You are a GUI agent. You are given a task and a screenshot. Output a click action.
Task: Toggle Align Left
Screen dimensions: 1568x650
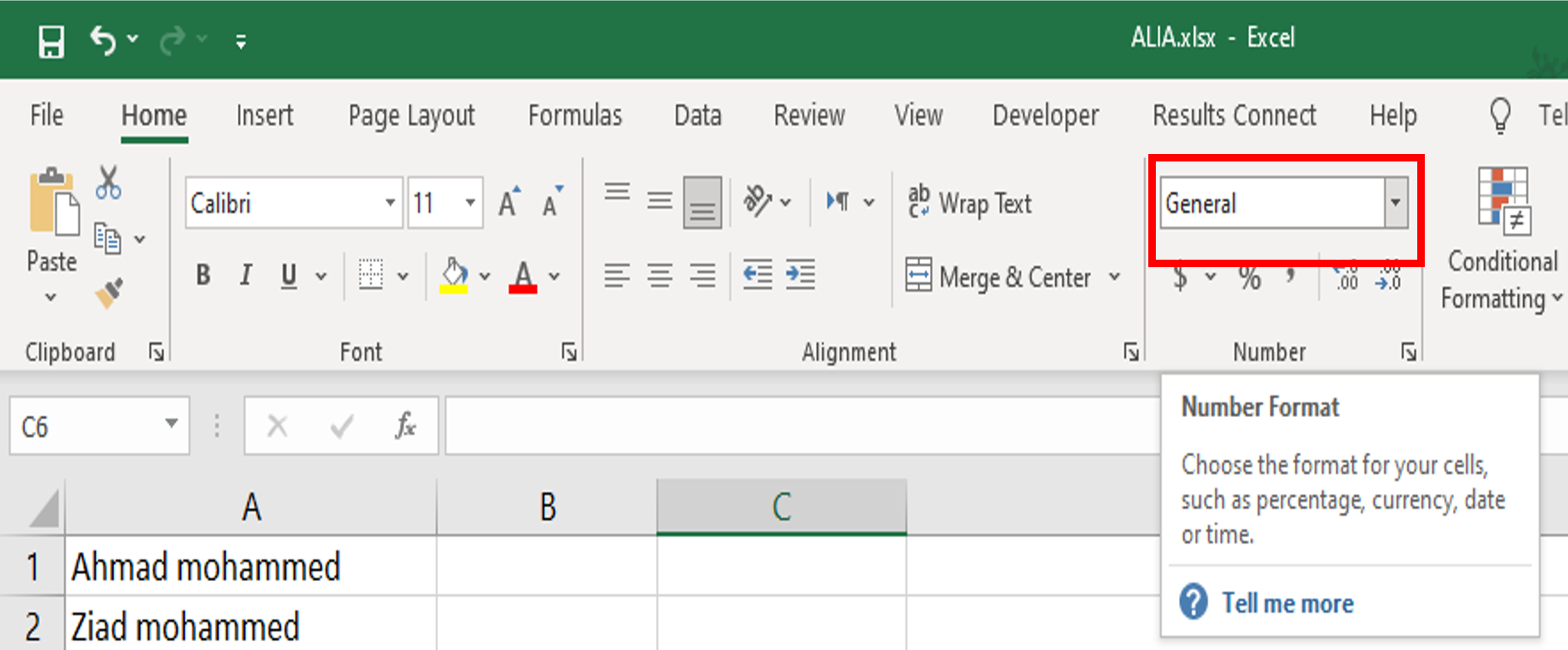pyautogui.click(x=617, y=275)
